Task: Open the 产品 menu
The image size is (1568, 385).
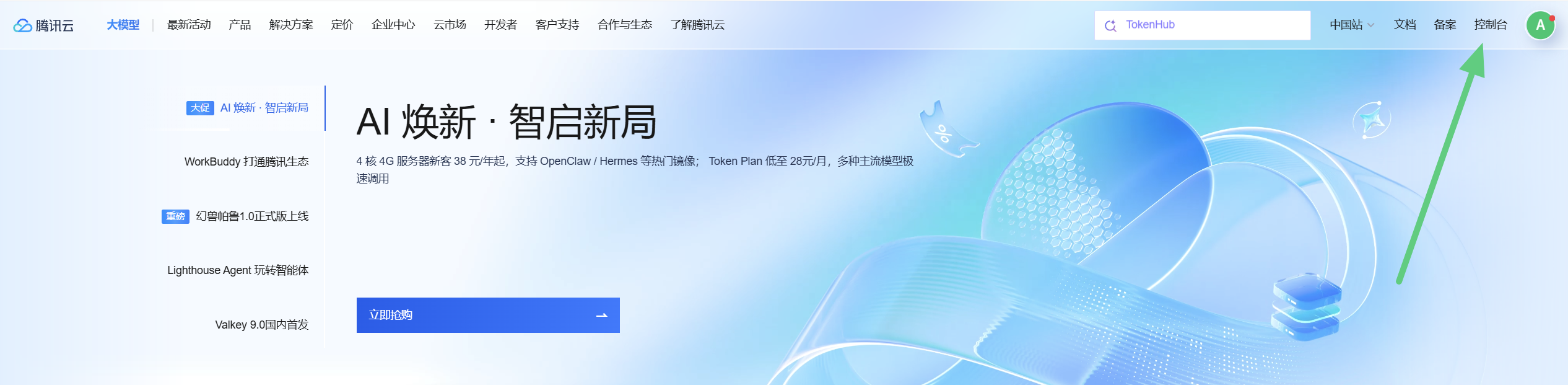Action: 240,25
